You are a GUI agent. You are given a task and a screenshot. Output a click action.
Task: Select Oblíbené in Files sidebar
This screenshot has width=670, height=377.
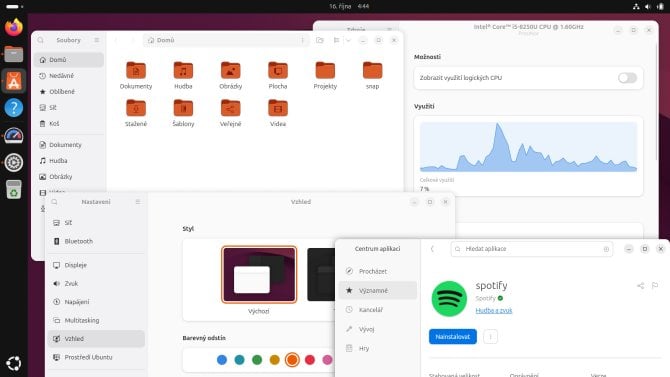(x=69, y=91)
